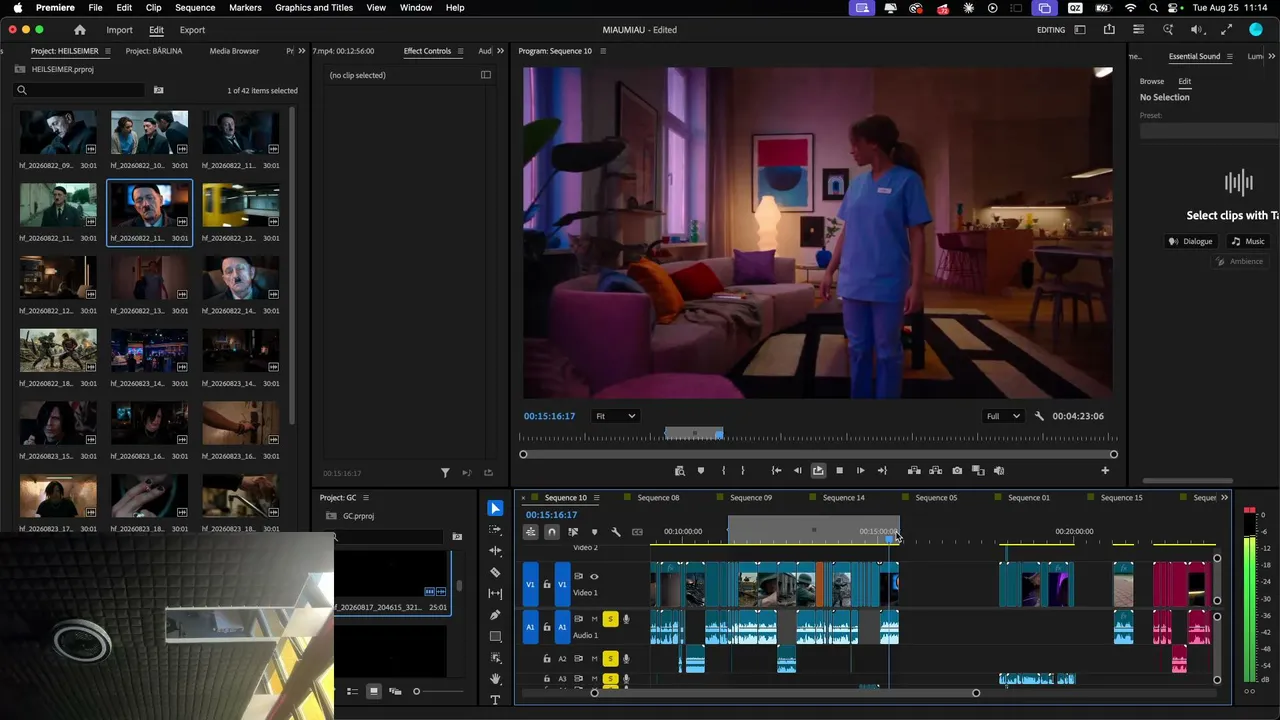This screenshot has height=720, width=1280.
Task: Click Export Frame camera icon
Action: [x=957, y=471]
